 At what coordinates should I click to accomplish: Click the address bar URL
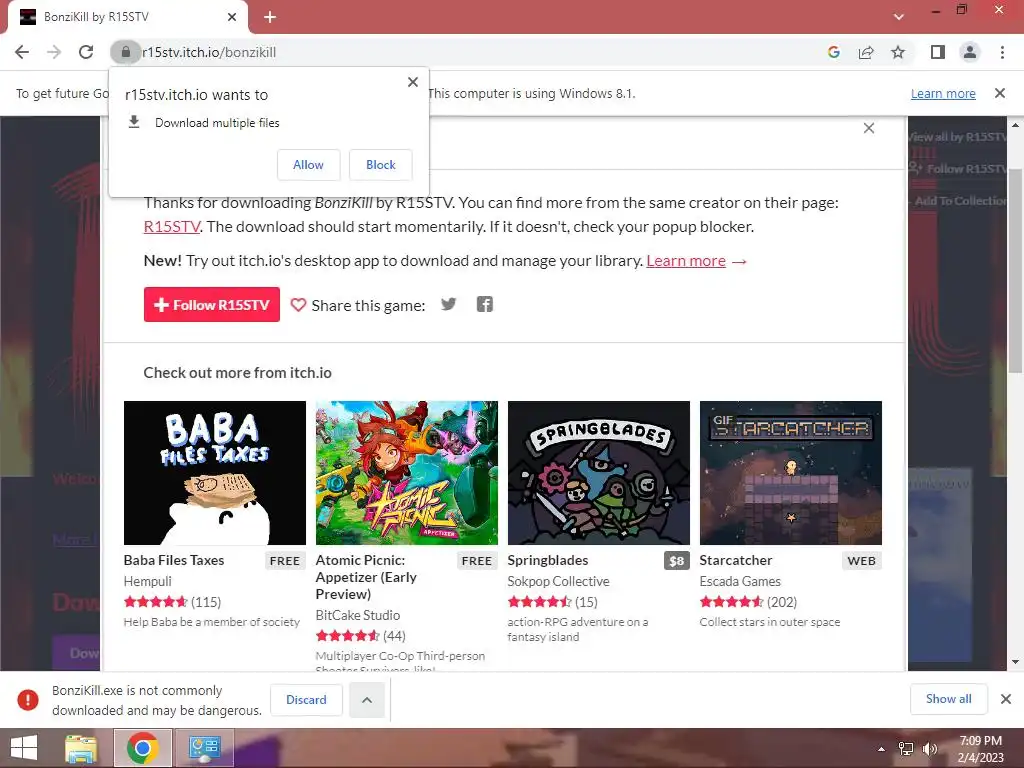(x=209, y=52)
